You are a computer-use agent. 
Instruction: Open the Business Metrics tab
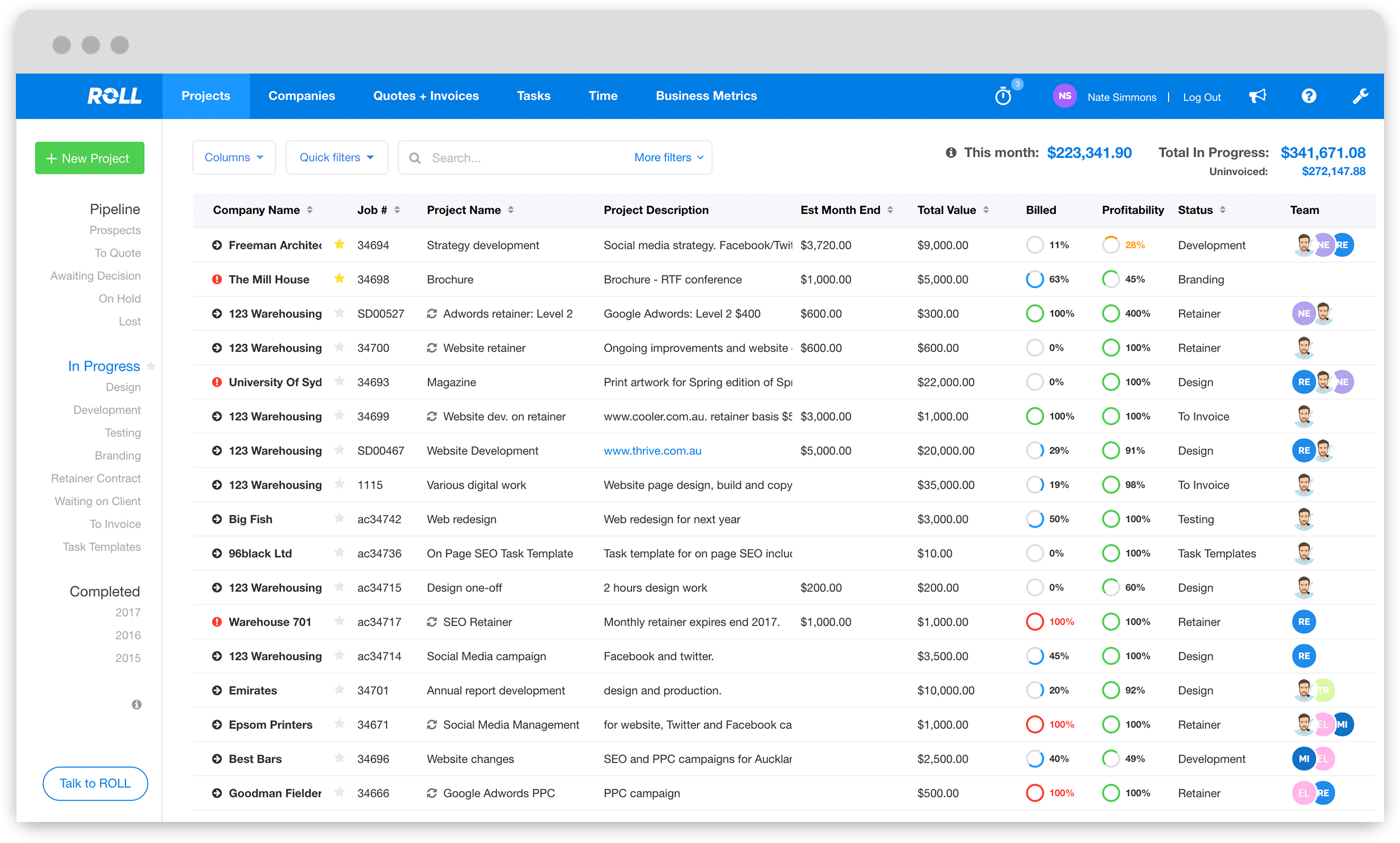[x=706, y=96]
